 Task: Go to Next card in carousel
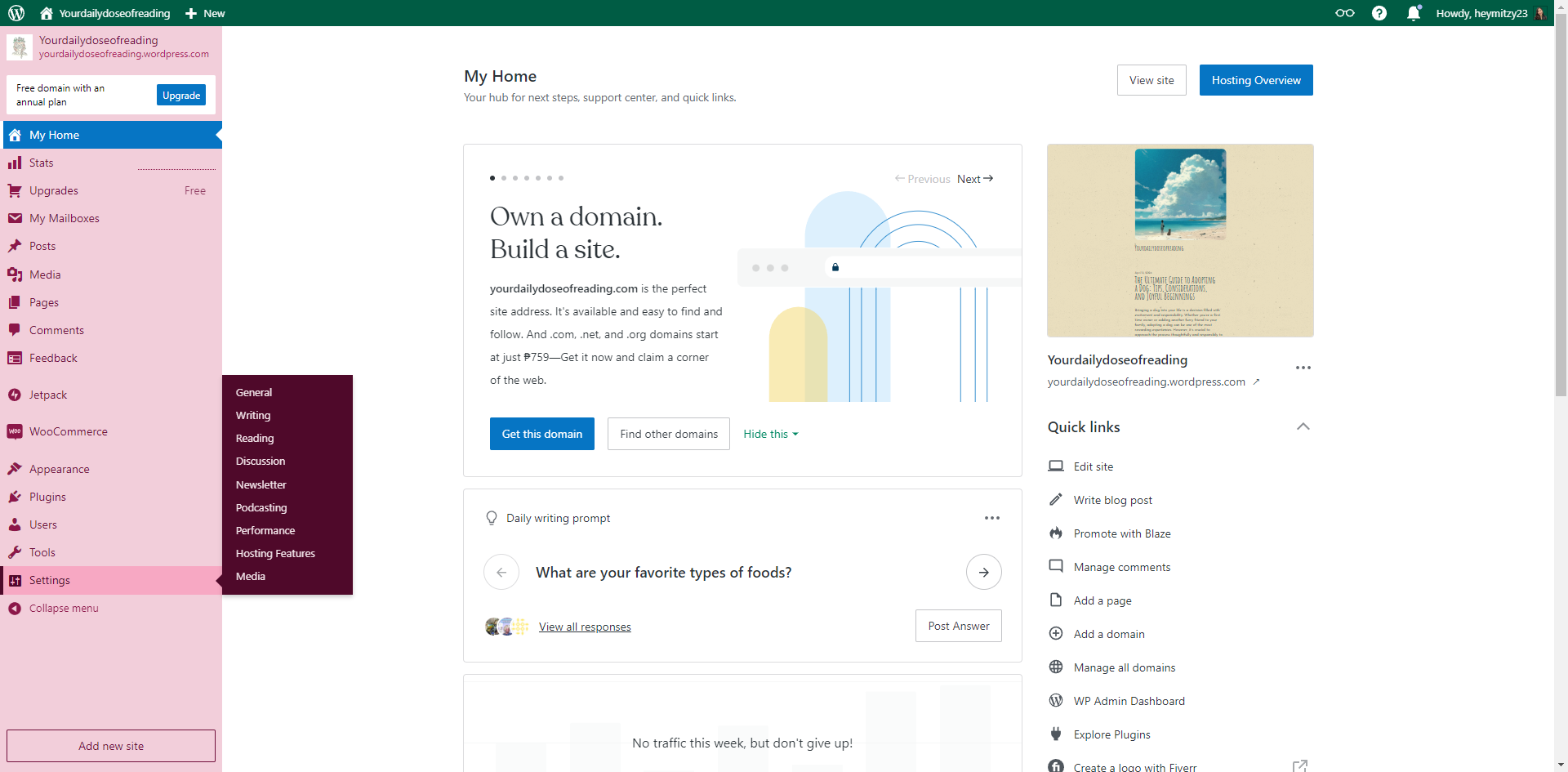tap(975, 179)
